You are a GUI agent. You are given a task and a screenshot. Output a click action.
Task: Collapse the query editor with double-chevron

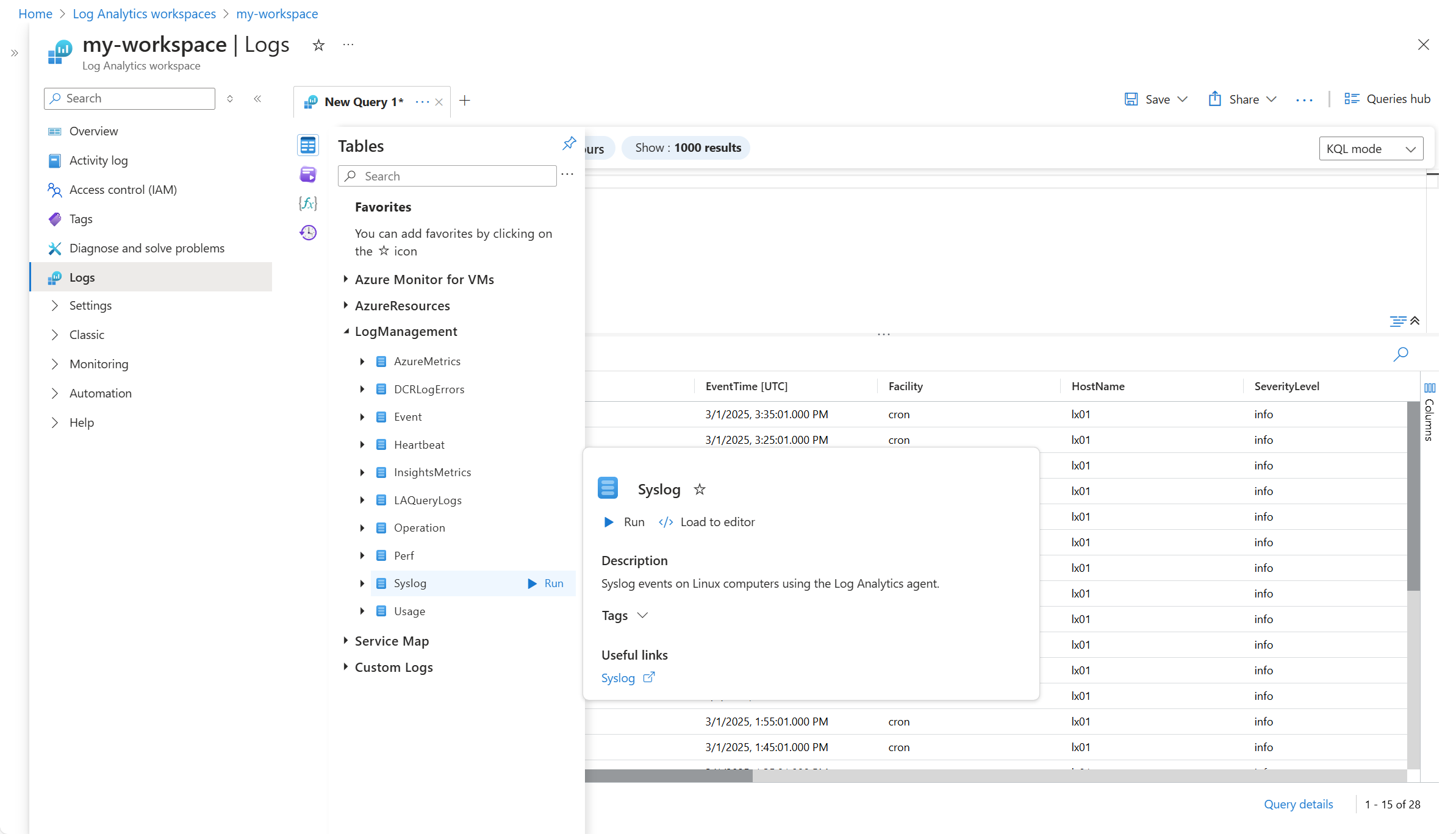click(x=1415, y=321)
